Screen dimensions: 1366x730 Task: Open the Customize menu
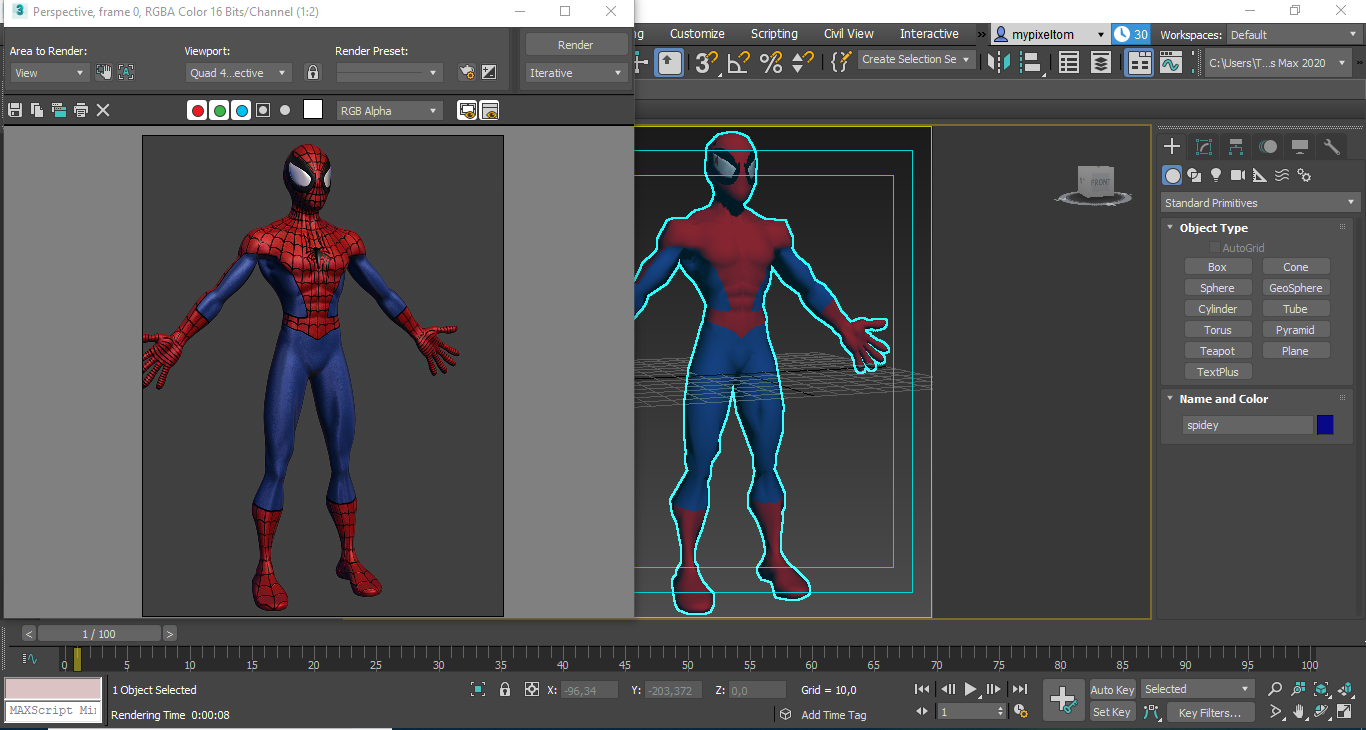697,34
